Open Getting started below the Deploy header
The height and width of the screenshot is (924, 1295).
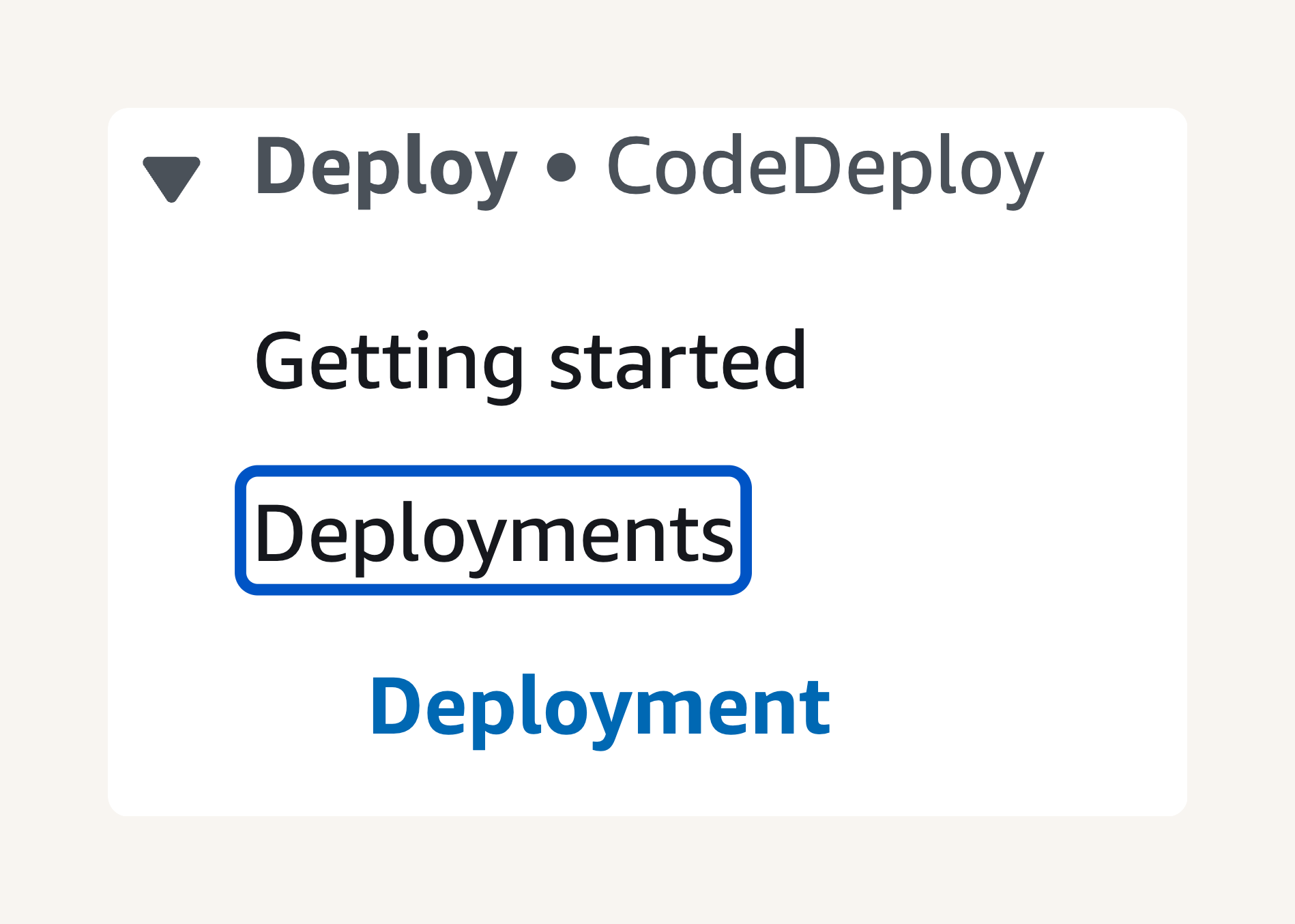(530, 363)
